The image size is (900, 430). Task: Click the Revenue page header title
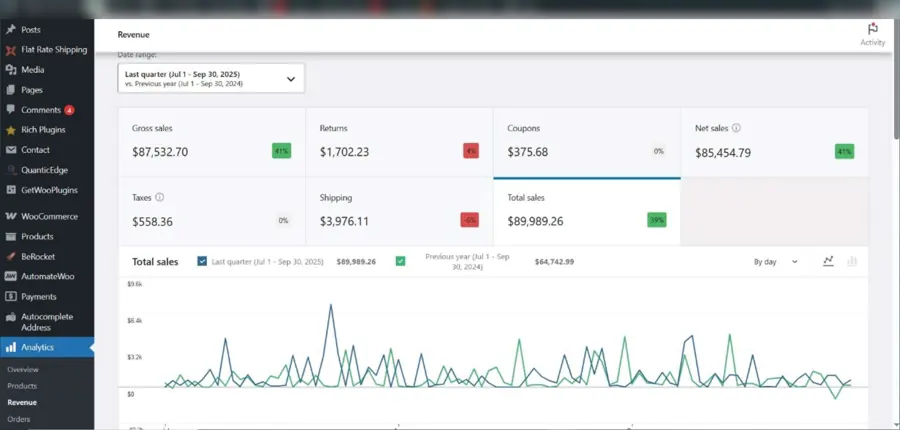point(133,34)
